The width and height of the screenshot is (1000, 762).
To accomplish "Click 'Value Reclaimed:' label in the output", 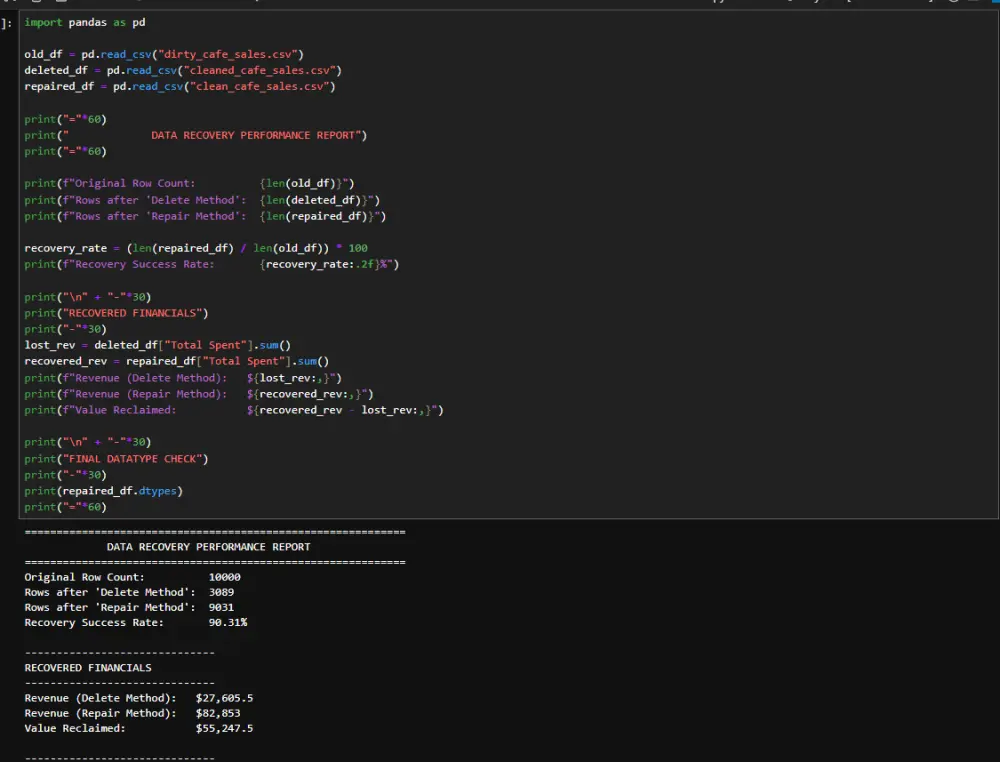I will (x=75, y=728).
